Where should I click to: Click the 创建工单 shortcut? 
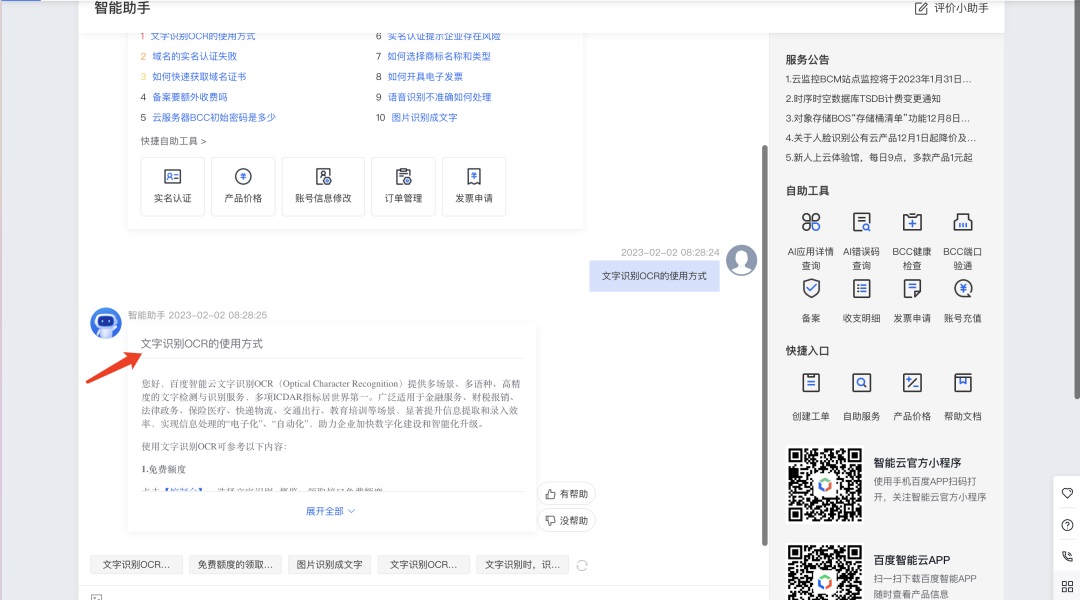coord(811,396)
